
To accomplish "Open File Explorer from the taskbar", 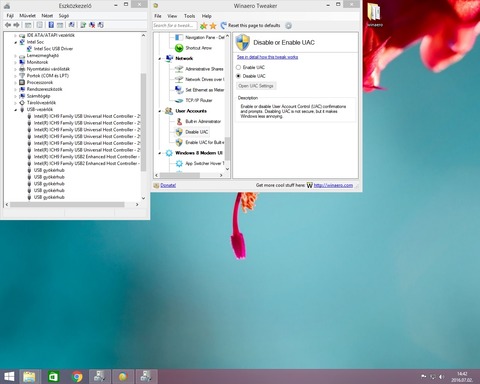I will point(30,377).
